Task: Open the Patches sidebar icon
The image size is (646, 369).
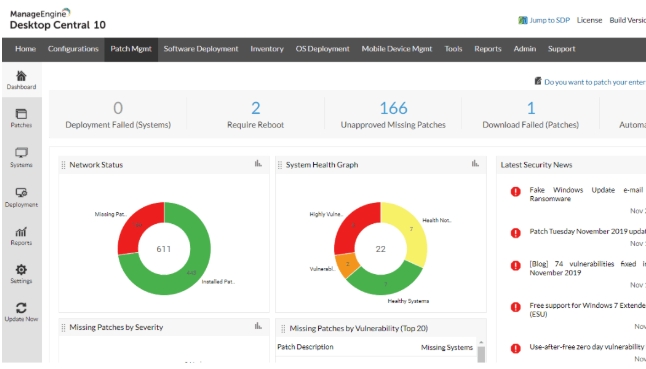Action: [21, 114]
